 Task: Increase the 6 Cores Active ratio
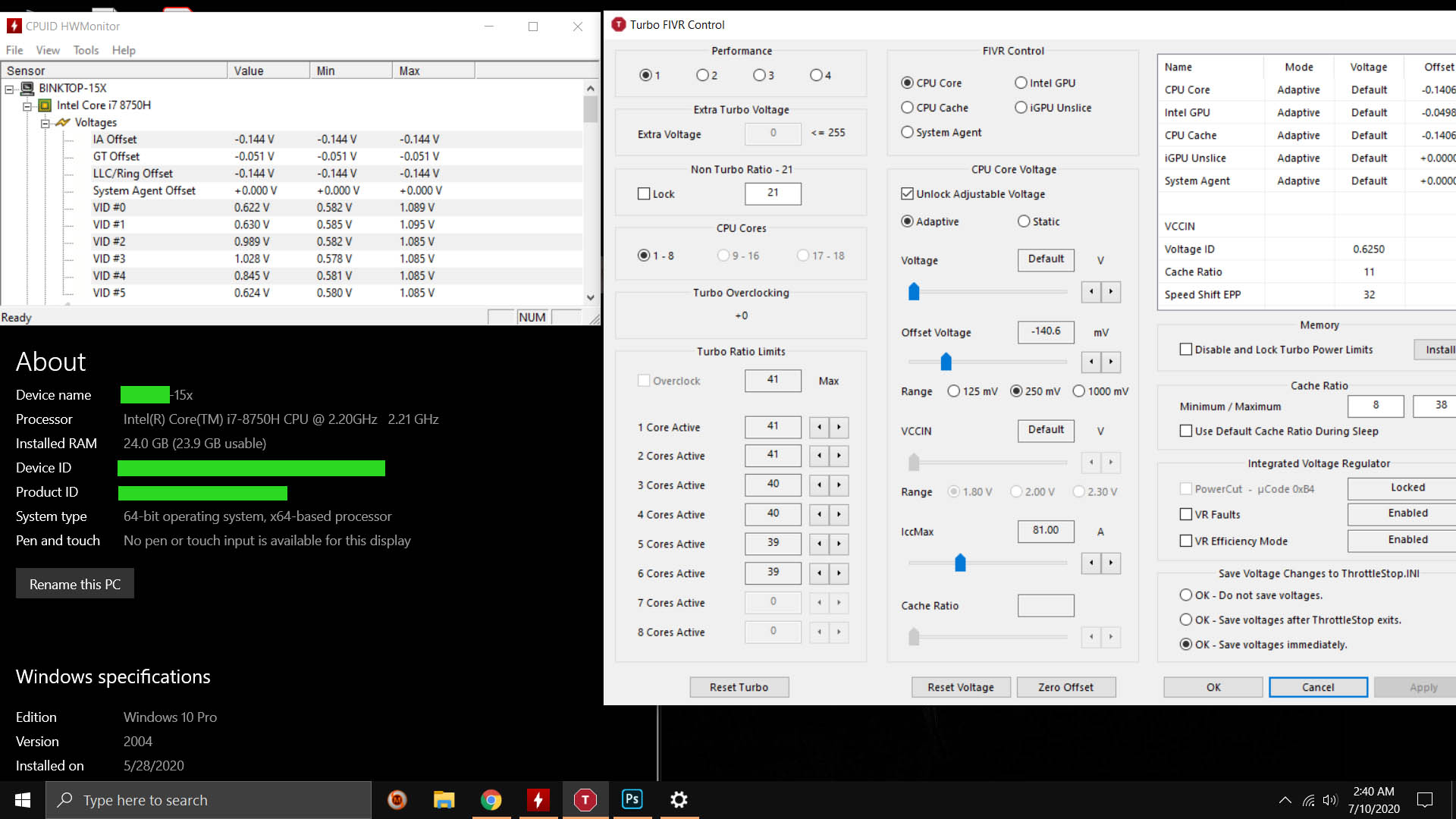click(839, 573)
